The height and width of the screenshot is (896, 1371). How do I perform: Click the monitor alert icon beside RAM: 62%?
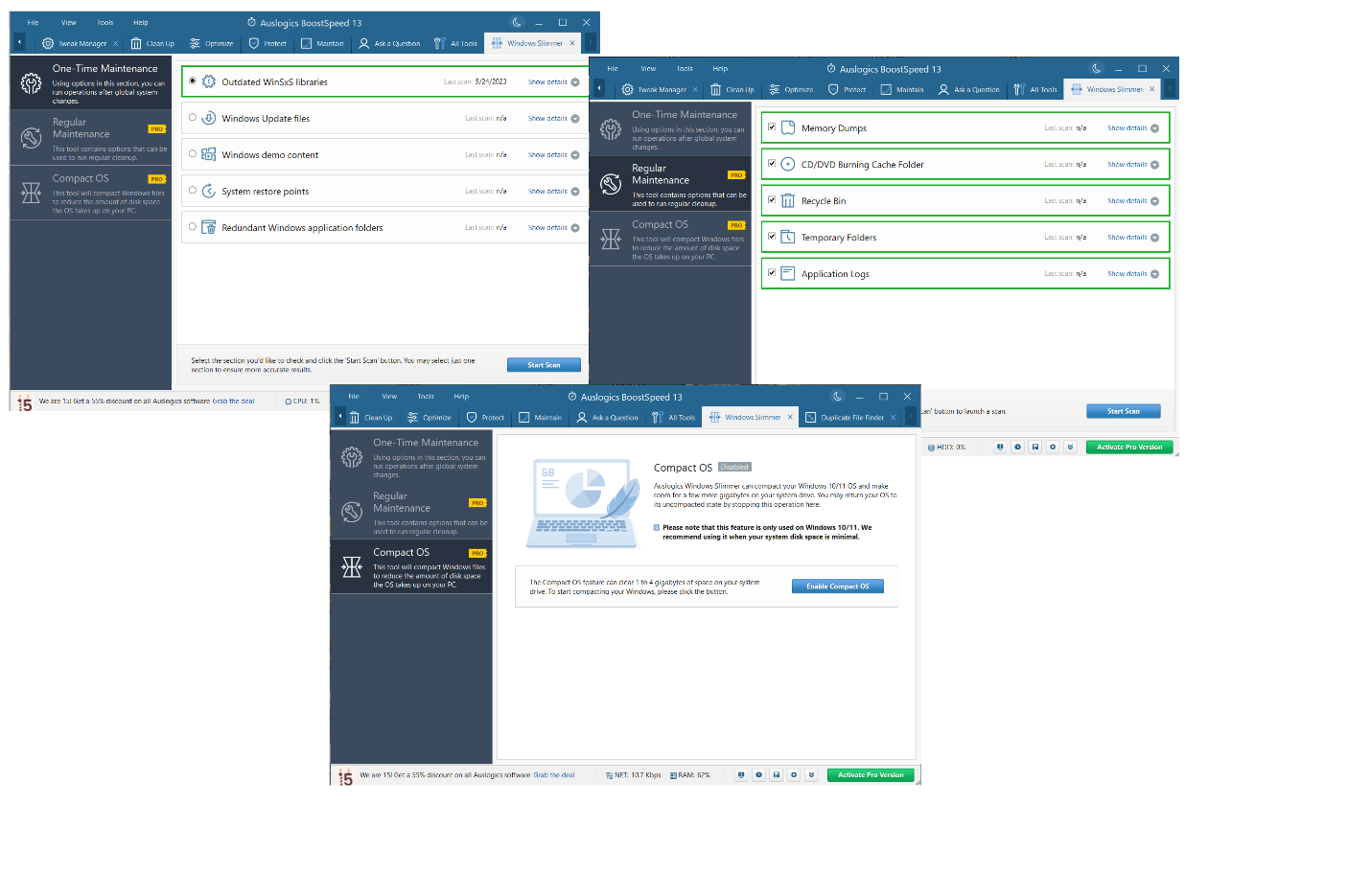pos(741,774)
